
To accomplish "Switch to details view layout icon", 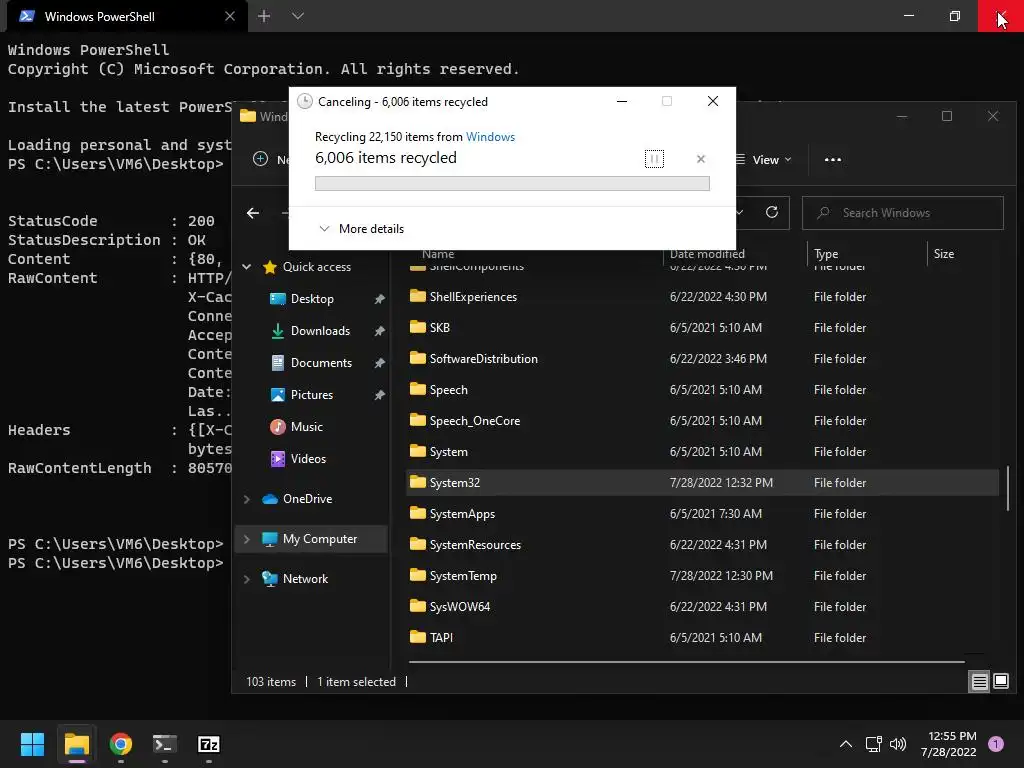I will point(980,682).
